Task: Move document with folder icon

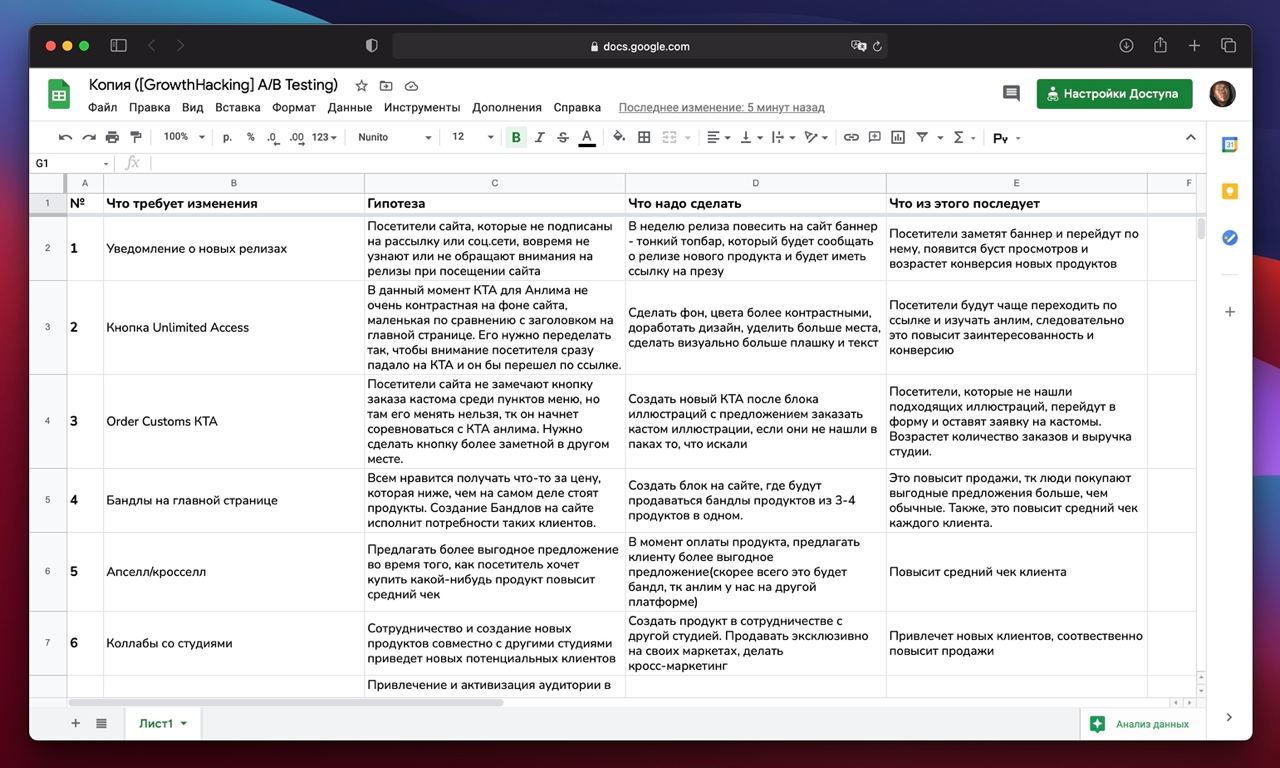Action: pos(386,86)
